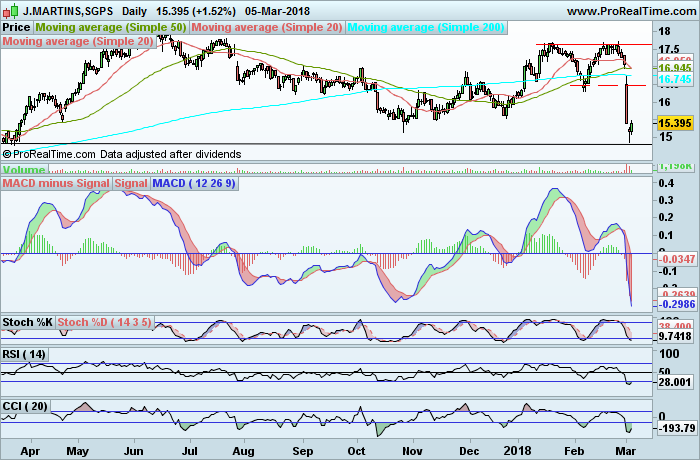Open the www.ProRealTime.com link
Screen dimensions: 700x460
tap(631, 11)
